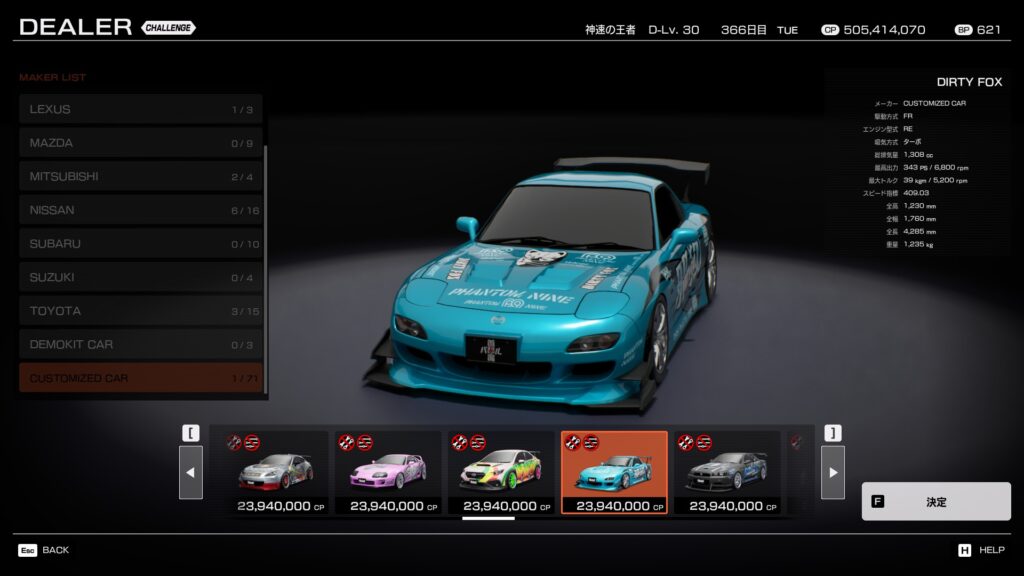Click the 1,235 kg weight value

pos(918,244)
